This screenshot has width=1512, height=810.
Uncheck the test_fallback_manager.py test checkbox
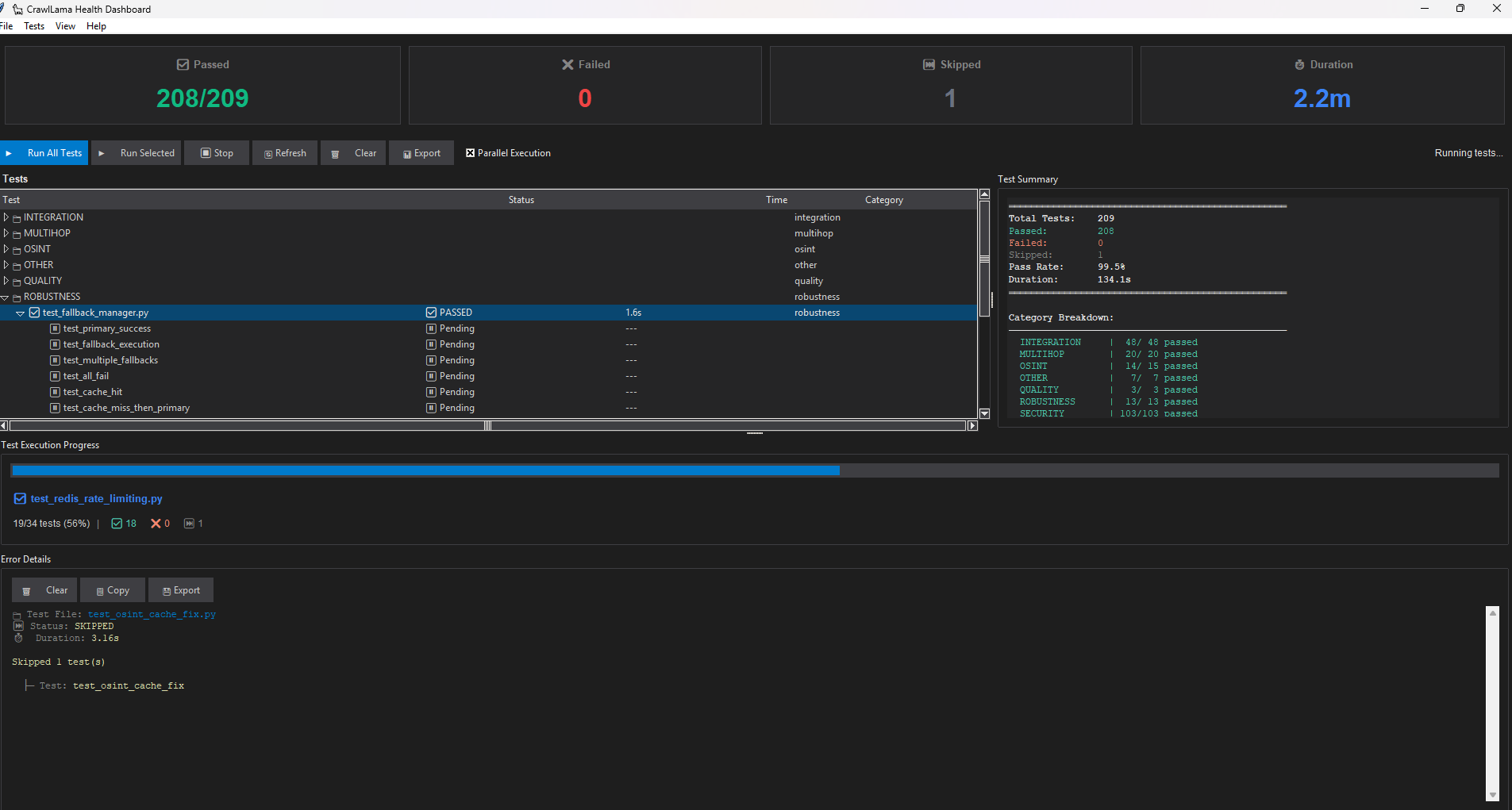pos(33,312)
